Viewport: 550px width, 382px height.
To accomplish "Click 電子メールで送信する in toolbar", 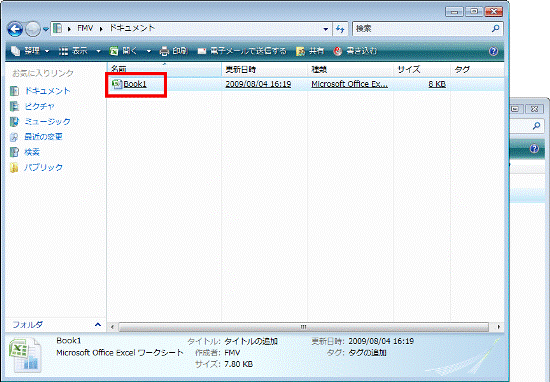I will click(242, 52).
